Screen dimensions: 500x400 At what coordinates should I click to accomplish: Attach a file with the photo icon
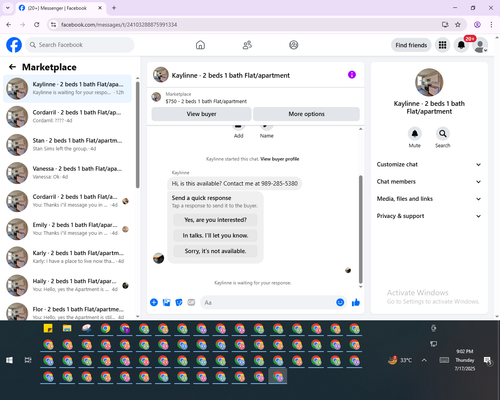[x=166, y=302]
